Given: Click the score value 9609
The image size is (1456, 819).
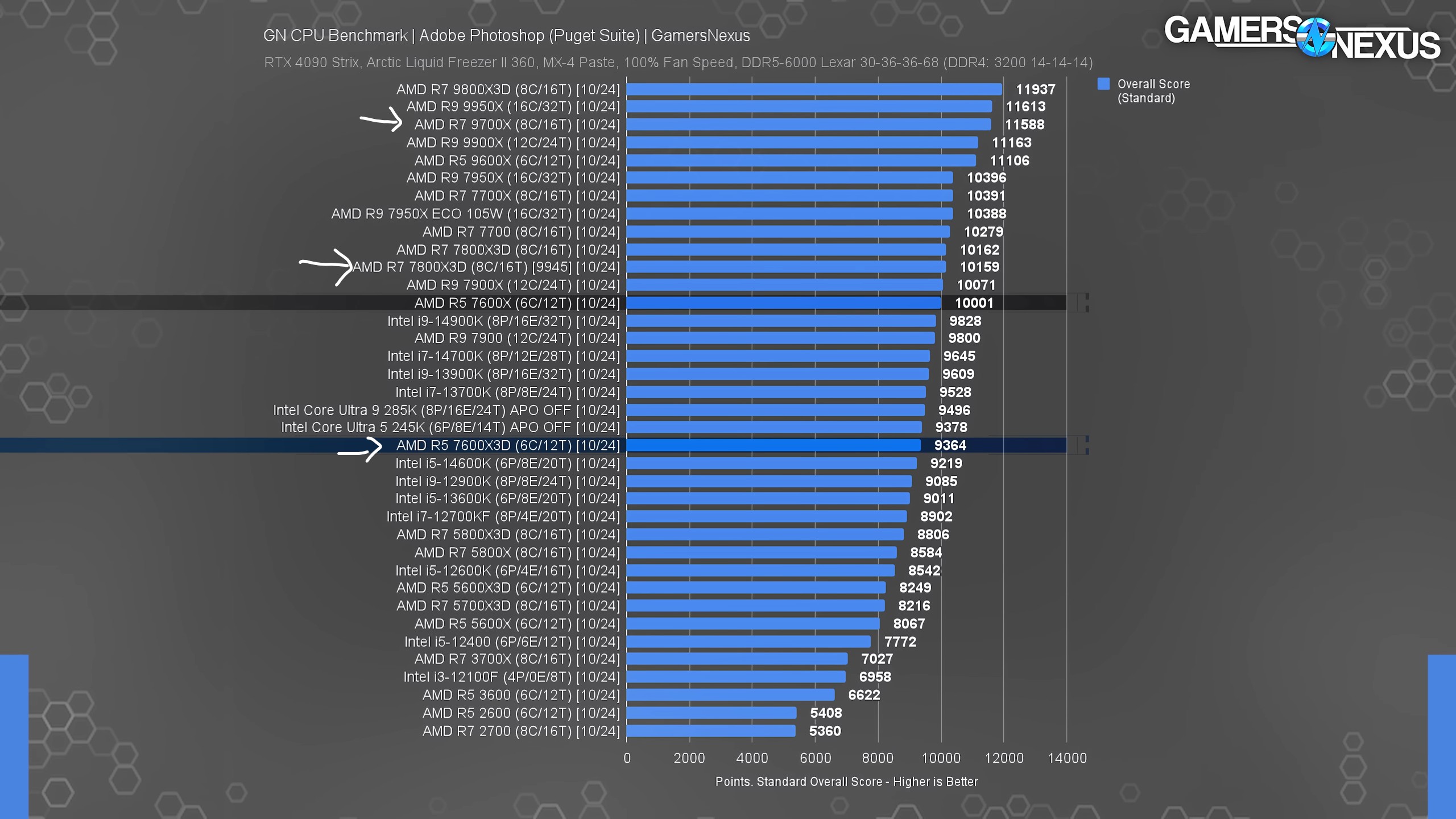Looking at the screenshot, I should pyautogui.click(x=958, y=374).
